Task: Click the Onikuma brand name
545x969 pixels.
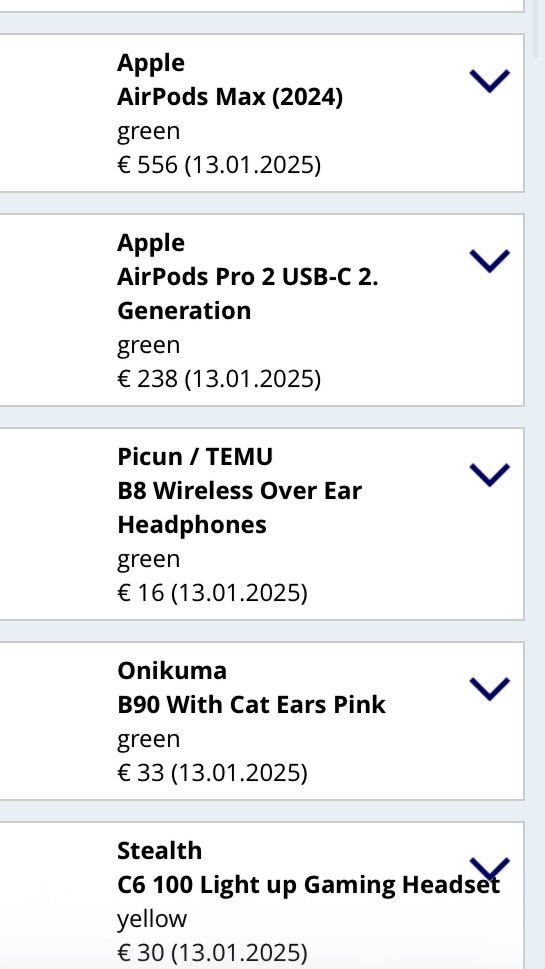Action: tap(172, 671)
